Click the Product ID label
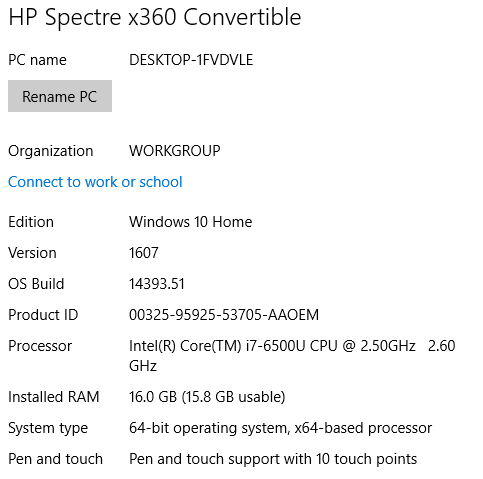The width and height of the screenshot is (483, 479). [x=43, y=315]
